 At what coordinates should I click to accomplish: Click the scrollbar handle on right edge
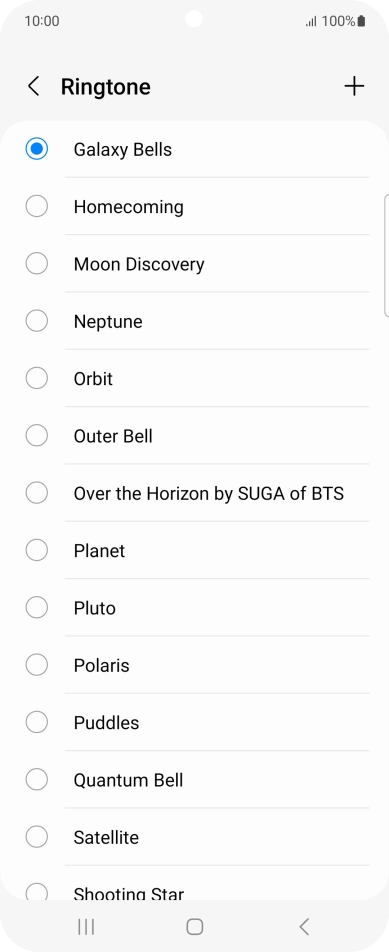coord(387,256)
